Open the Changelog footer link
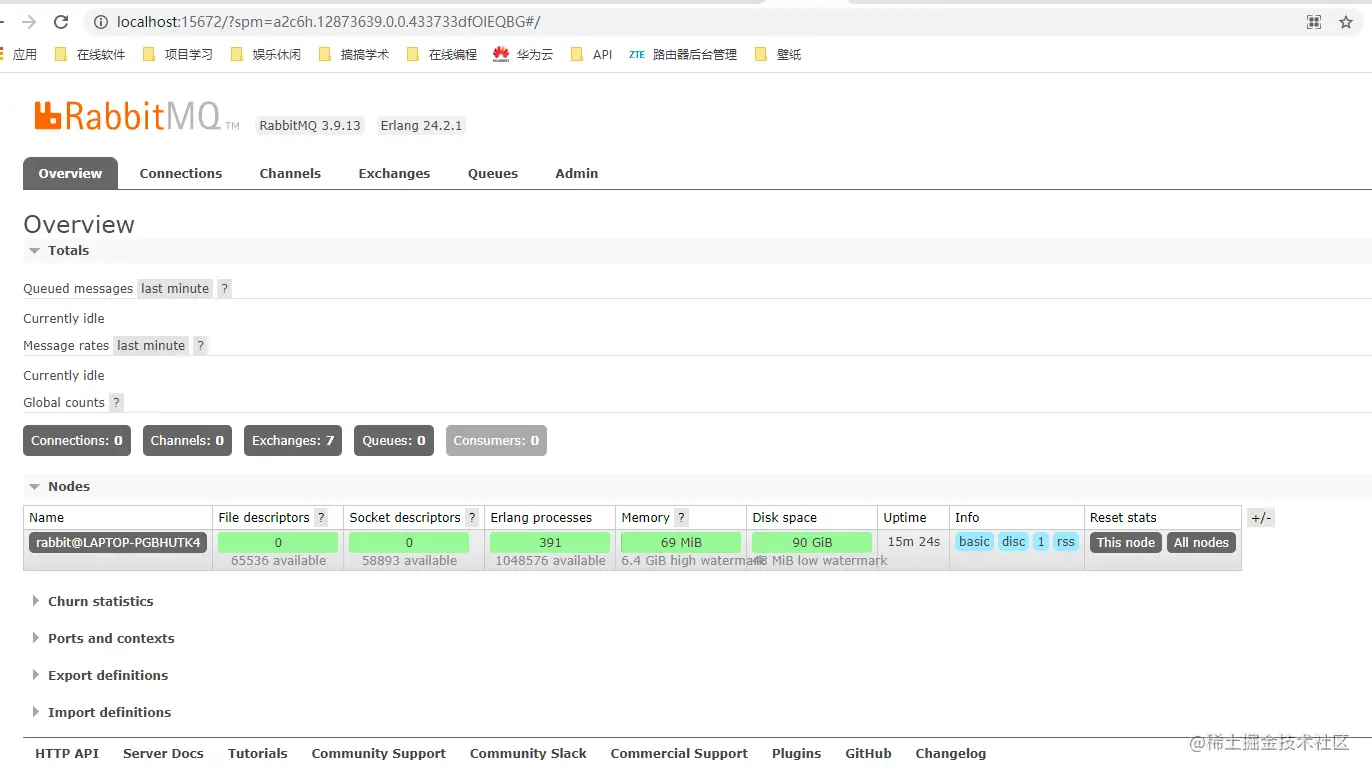This screenshot has width=1372, height=775. (951, 753)
